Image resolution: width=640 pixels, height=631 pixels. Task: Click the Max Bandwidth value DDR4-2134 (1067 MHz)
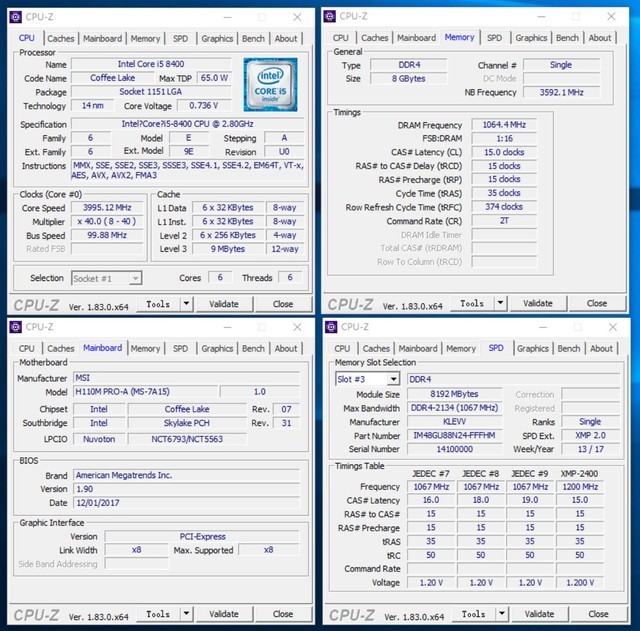(x=454, y=408)
